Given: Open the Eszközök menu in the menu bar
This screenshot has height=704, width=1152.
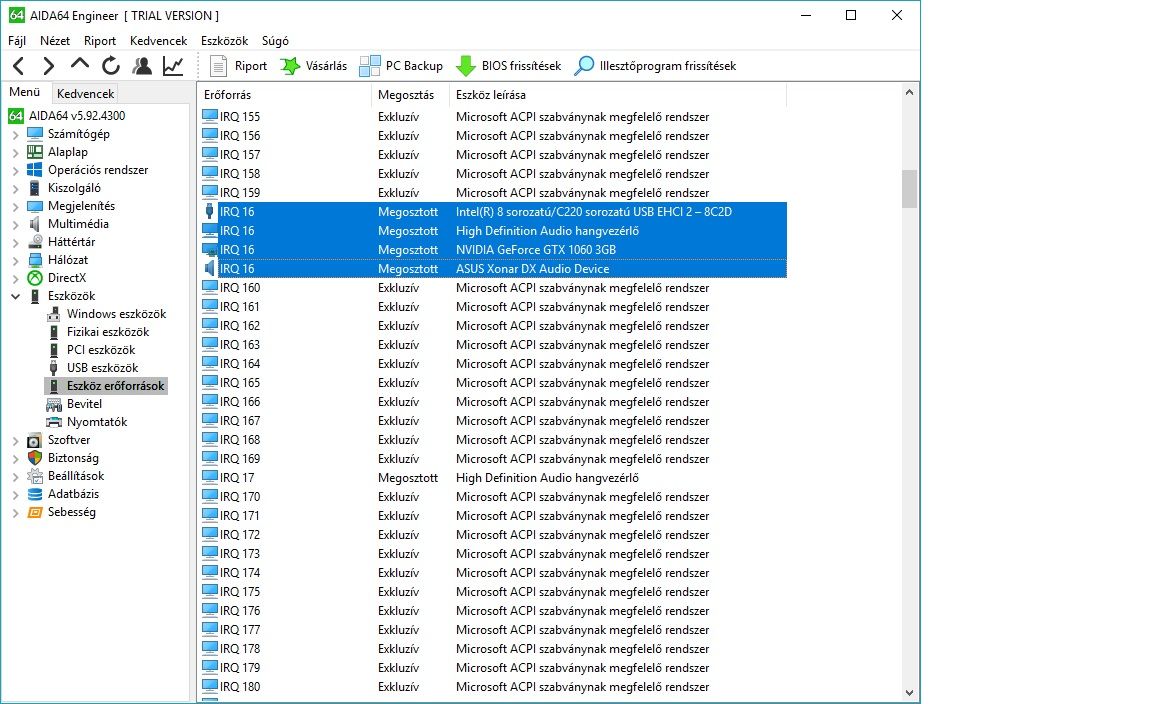Looking at the screenshot, I should tap(224, 40).
